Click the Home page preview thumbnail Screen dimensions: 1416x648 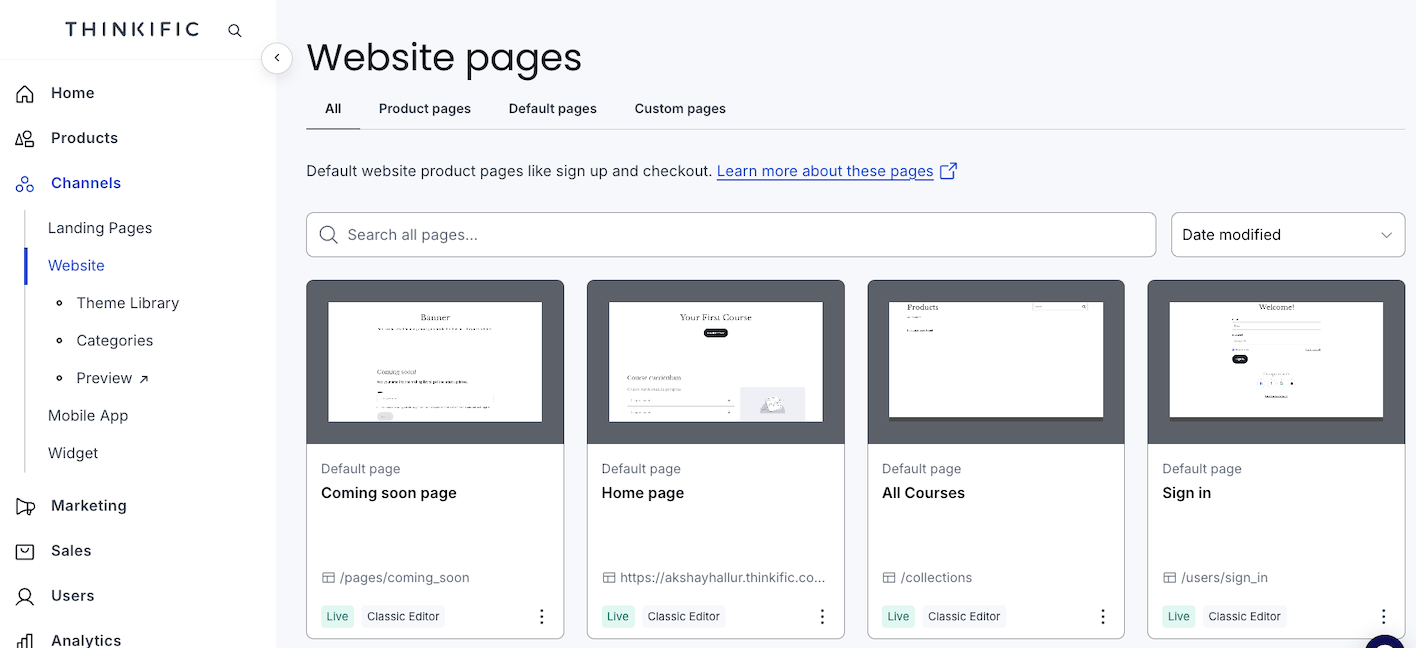pyautogui.click(x=715, y=361)
